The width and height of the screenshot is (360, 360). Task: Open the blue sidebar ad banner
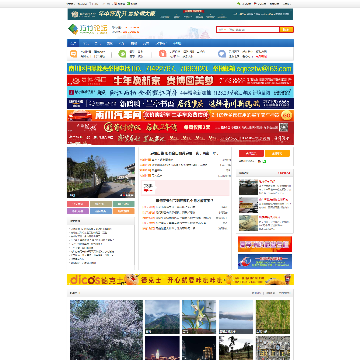(x=265, y=261)
